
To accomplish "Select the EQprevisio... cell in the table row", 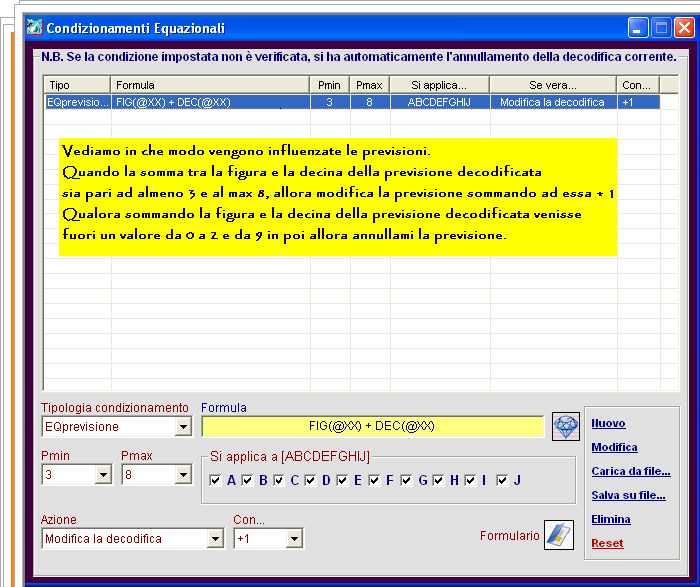I will click(x=77, y=102).
